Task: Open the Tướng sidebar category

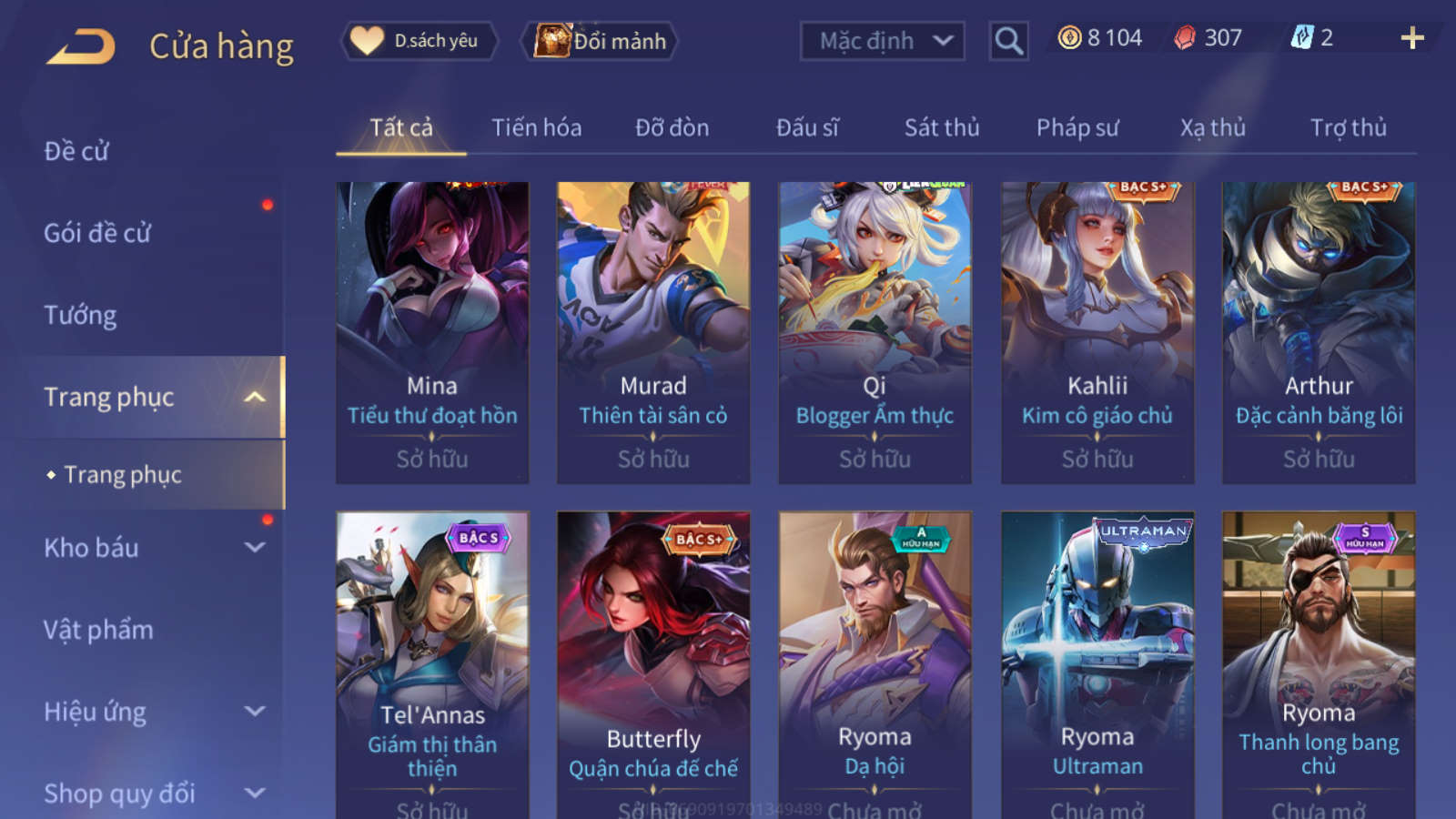Action: [80, 315]
